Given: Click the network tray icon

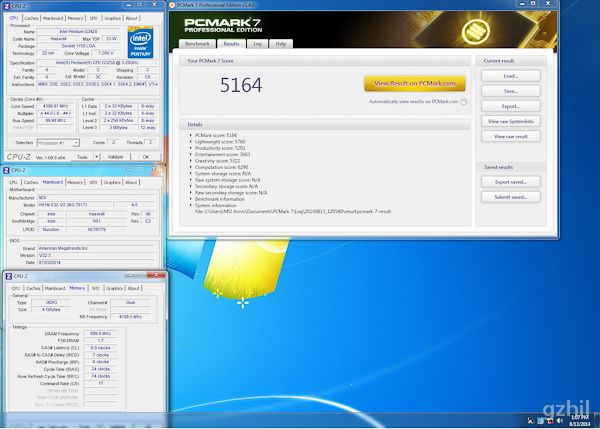Looking at the screenshot, I should pos(540,421).
